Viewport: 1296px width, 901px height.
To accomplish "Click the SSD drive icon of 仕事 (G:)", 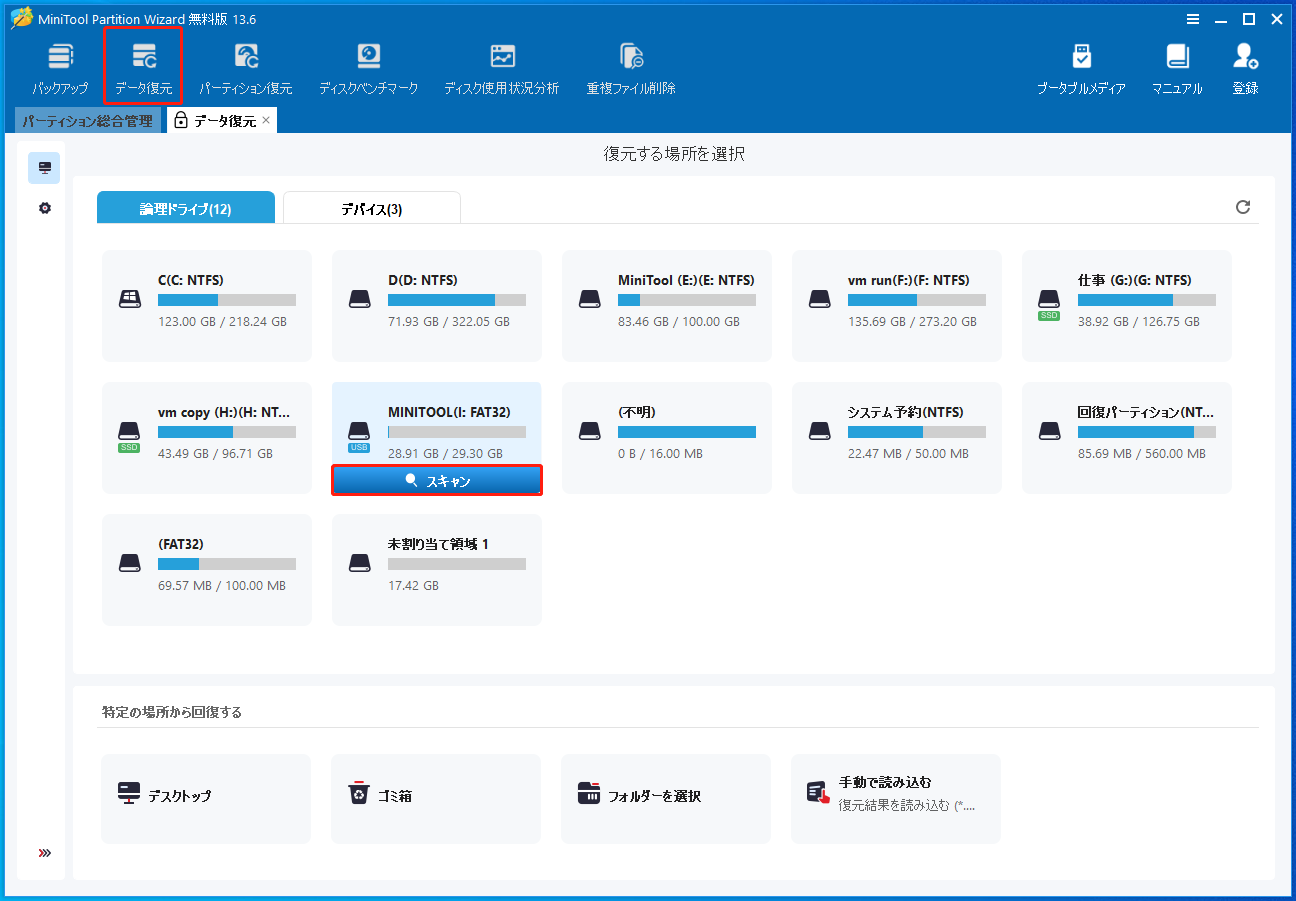I will [1049, 303].
